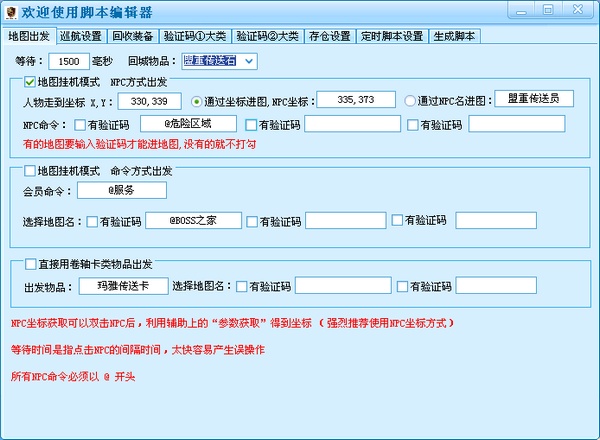Minimize the 脚本编辑器 window
Image resolution: width=600 pixels, height=440 pixels.
tap(521, 10)
